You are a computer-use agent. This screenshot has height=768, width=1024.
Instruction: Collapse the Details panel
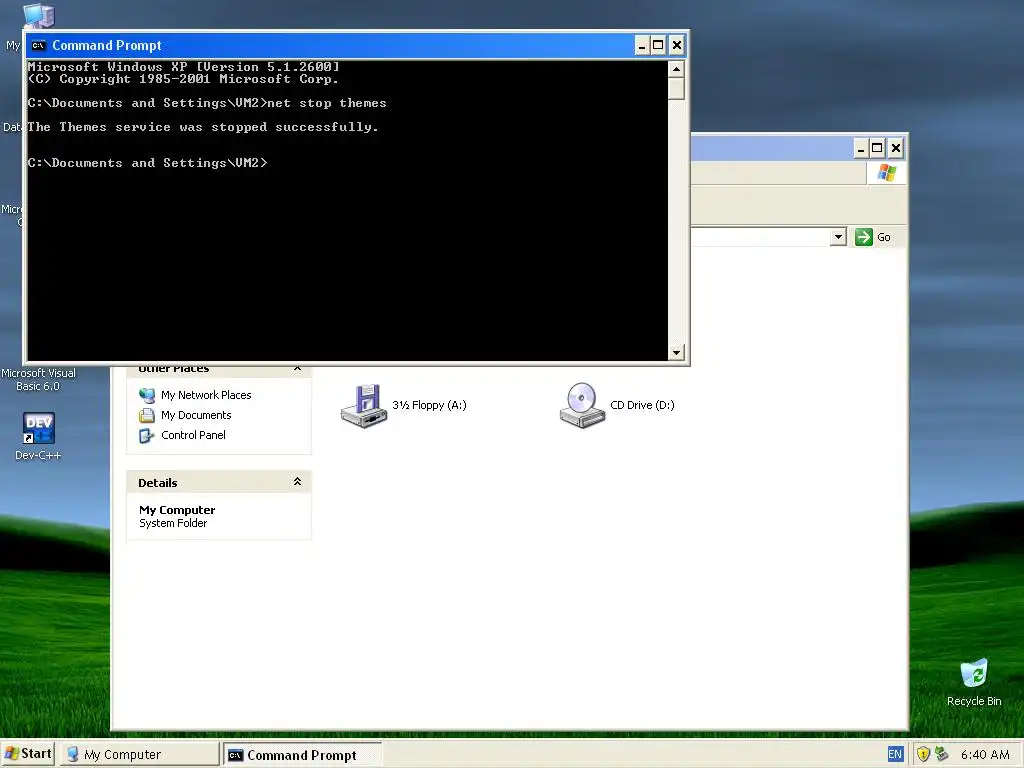coord(297,482)
